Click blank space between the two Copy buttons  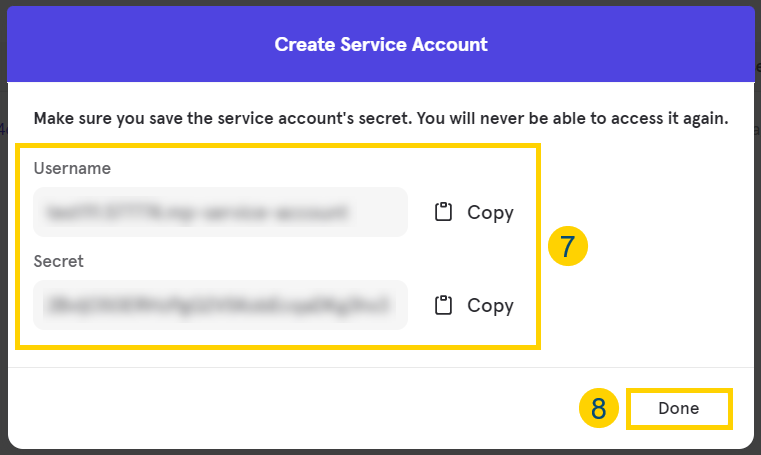(474, 259)
